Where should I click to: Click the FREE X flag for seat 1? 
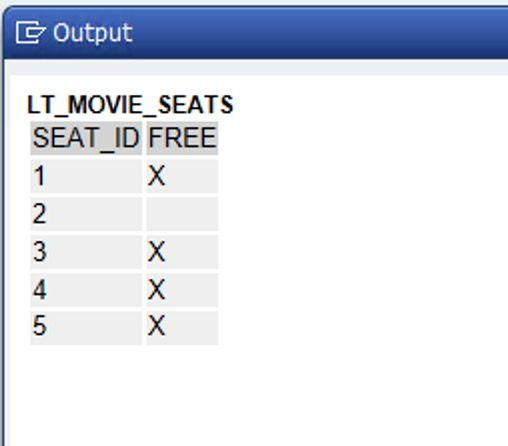182,176
